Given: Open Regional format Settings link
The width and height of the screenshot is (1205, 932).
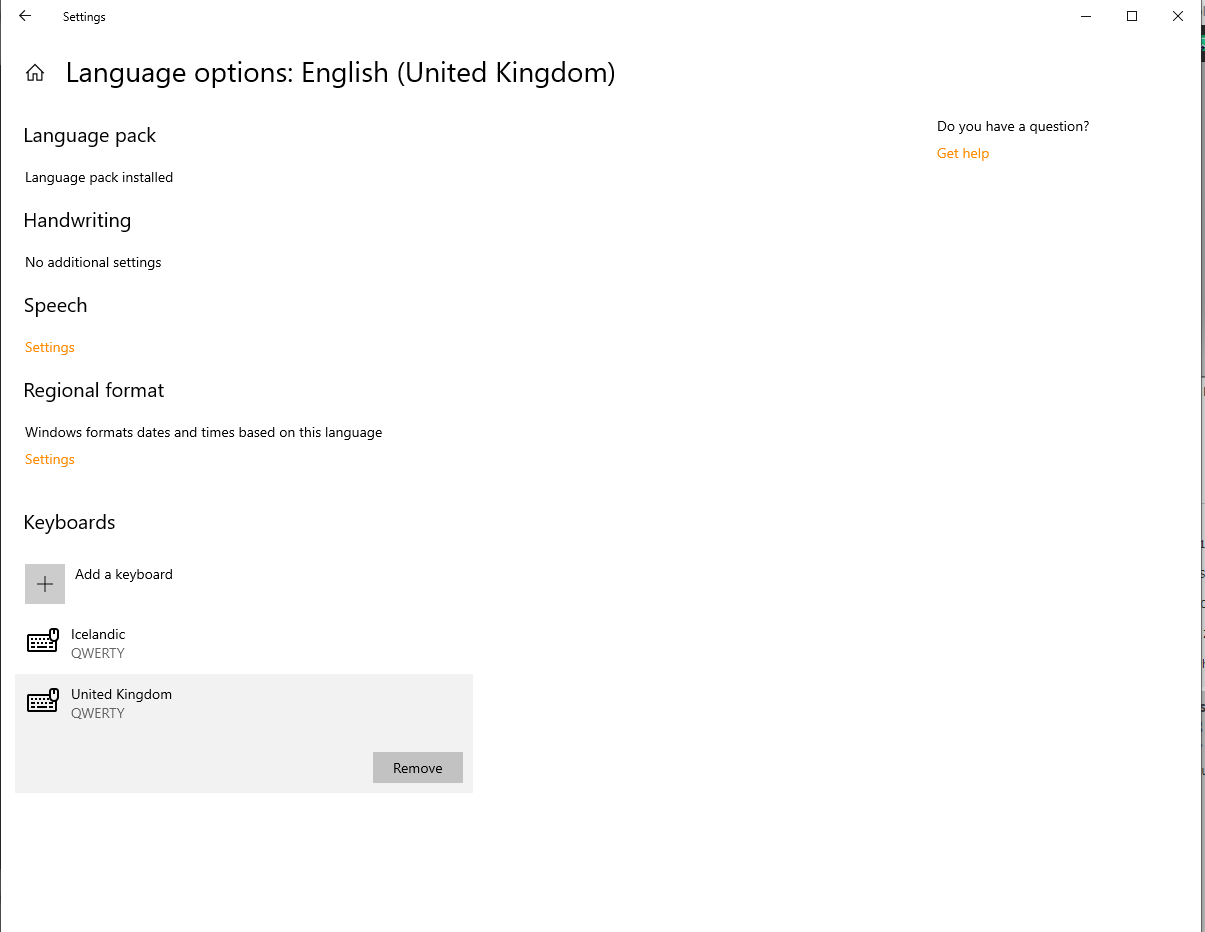Looking at the screenshot, I should [50, 459].
